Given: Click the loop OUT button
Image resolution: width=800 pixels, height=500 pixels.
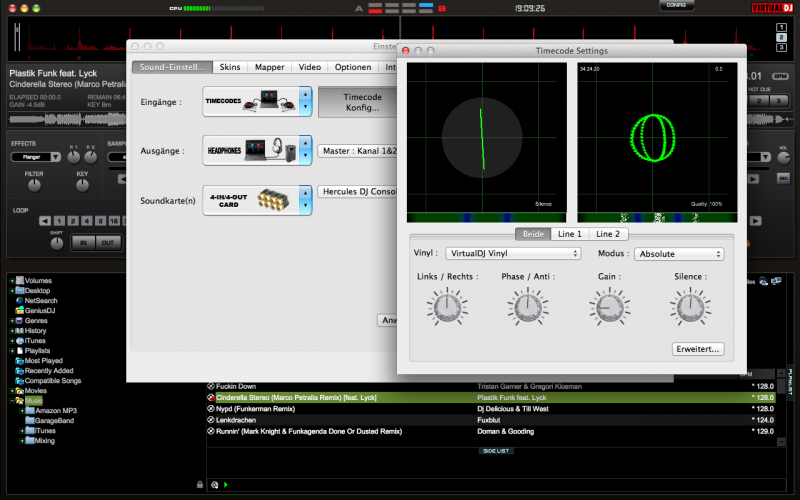Looking at the screenshot, I should point(108,243).
